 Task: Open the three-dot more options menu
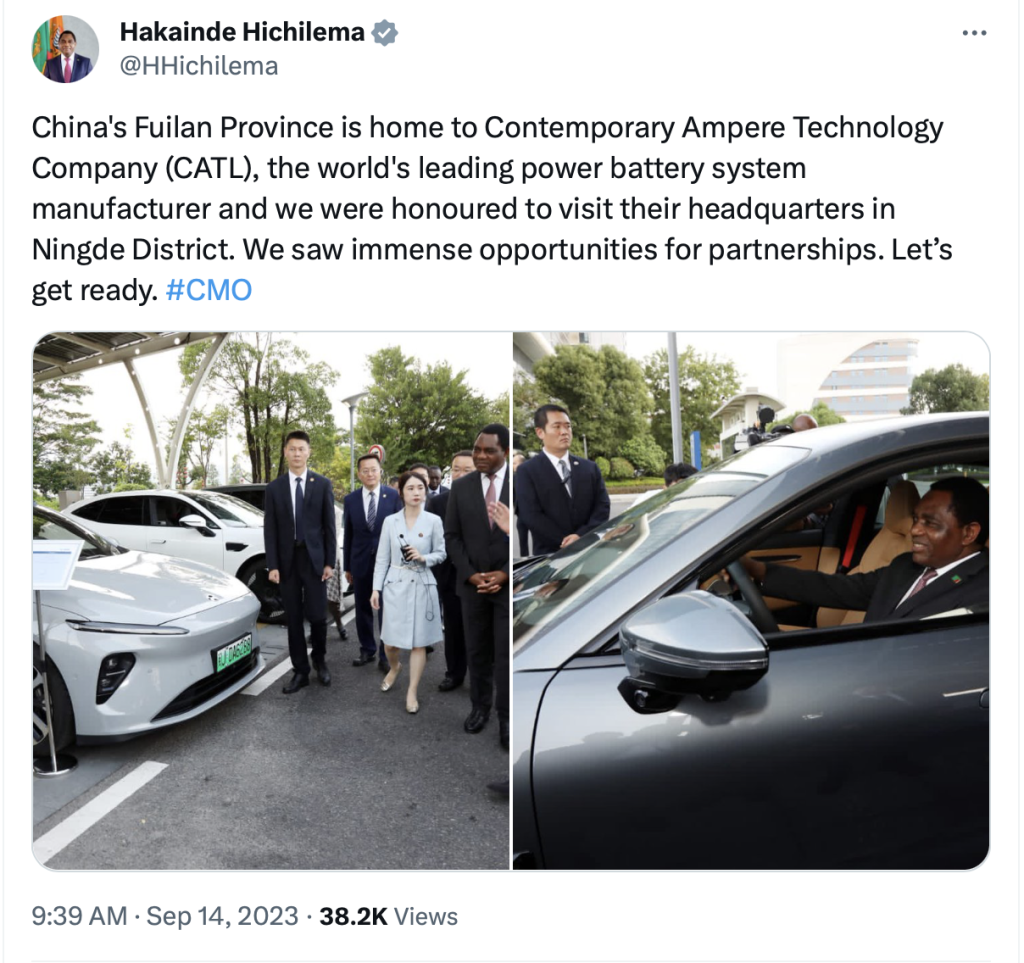974,33
